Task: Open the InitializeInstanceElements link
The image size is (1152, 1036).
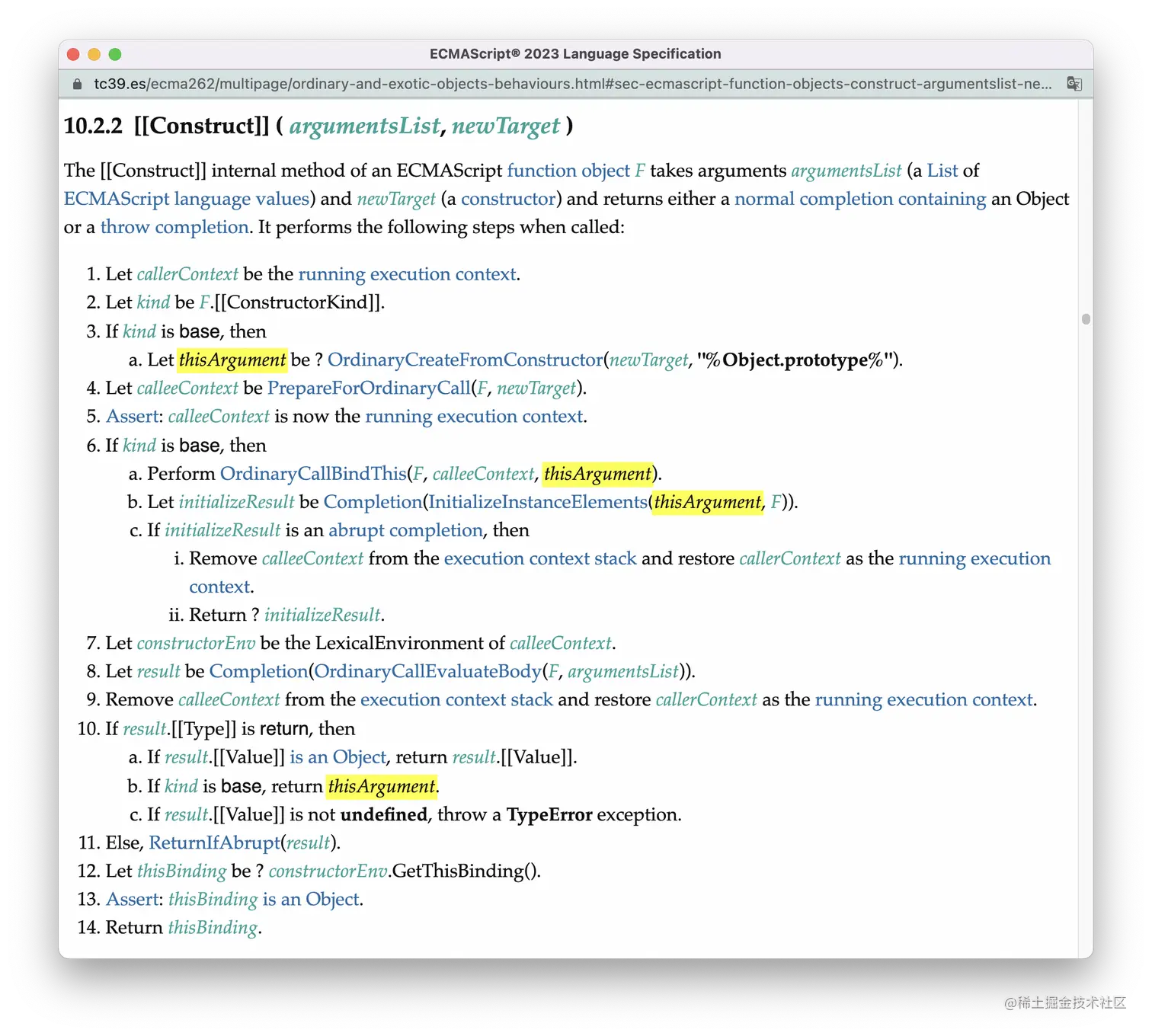Action: pos(538,502)
